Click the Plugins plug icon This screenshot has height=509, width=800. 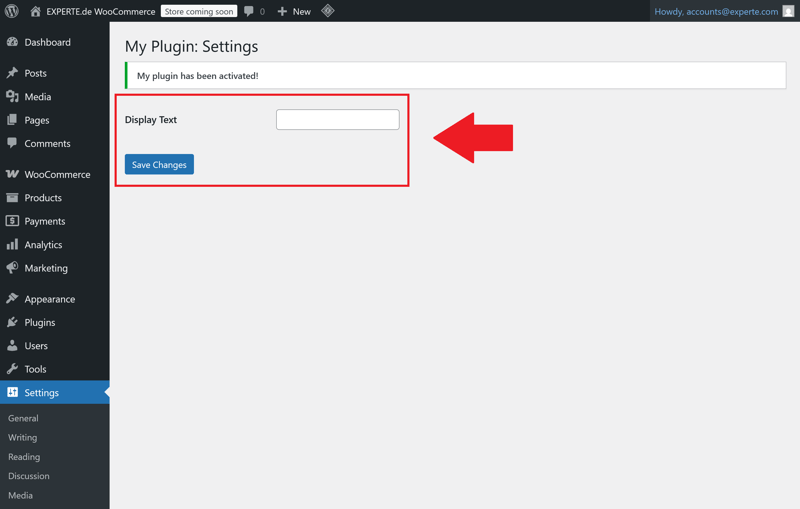click(x=12, y=322)
